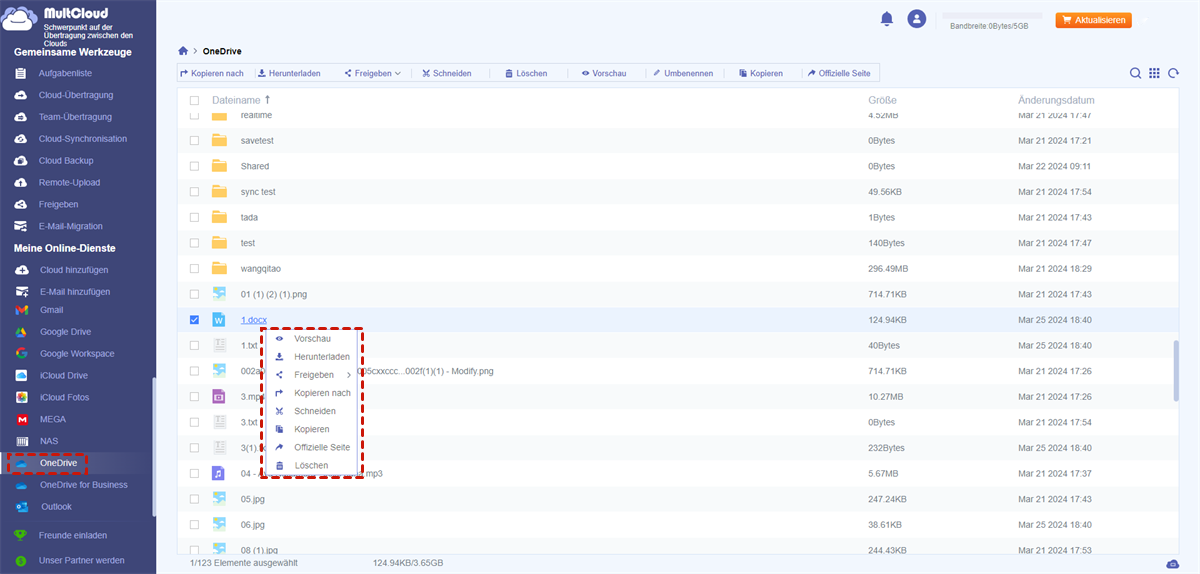1200x574 pixels.
Task: Open NAS service
Action: click(49, 441)
